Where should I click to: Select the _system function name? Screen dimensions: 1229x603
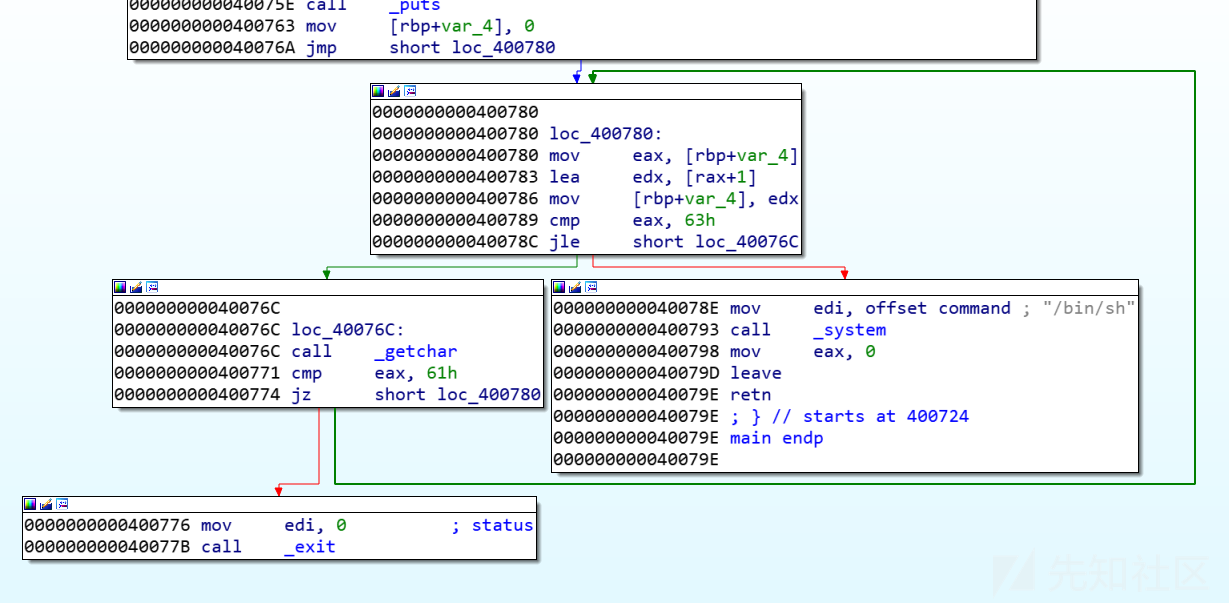[852, 330]
